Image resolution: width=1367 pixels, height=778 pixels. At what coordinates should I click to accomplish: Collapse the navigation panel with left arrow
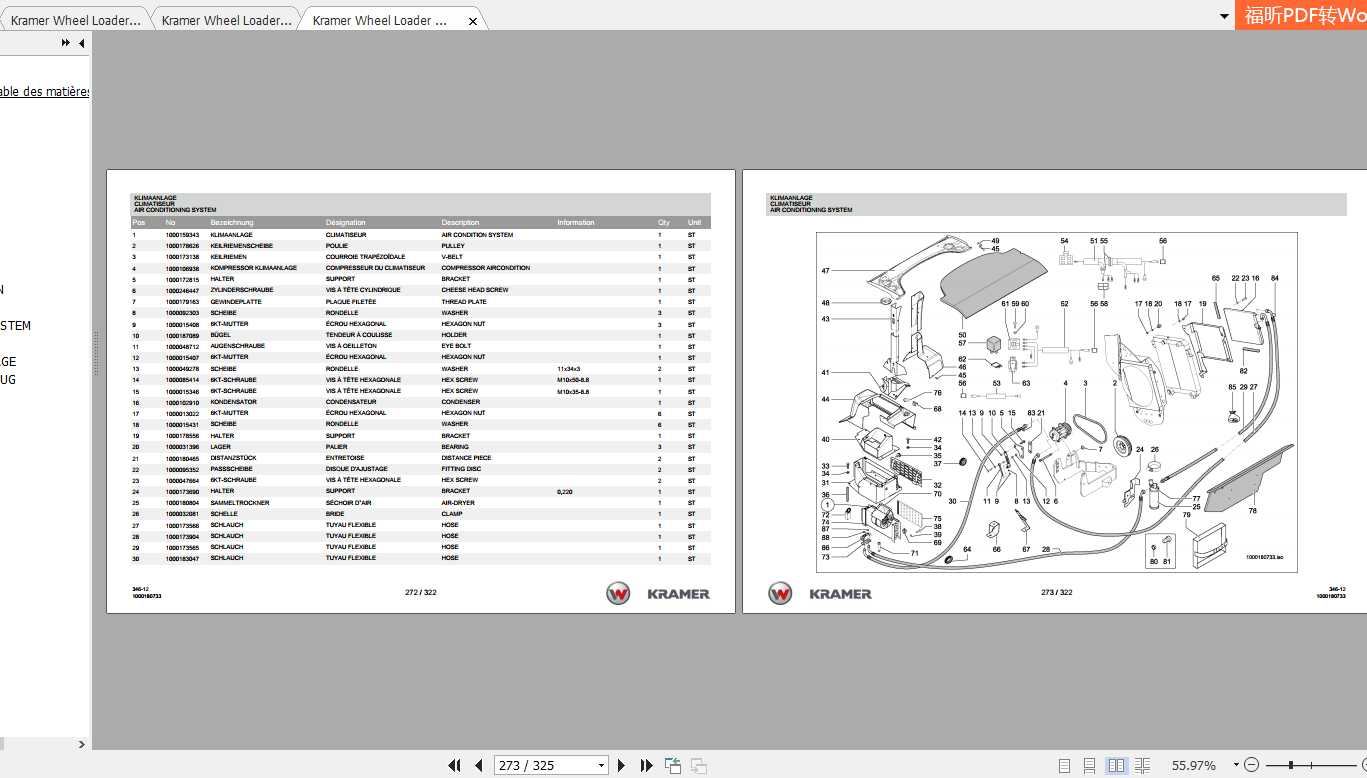(x=81, y=43)
